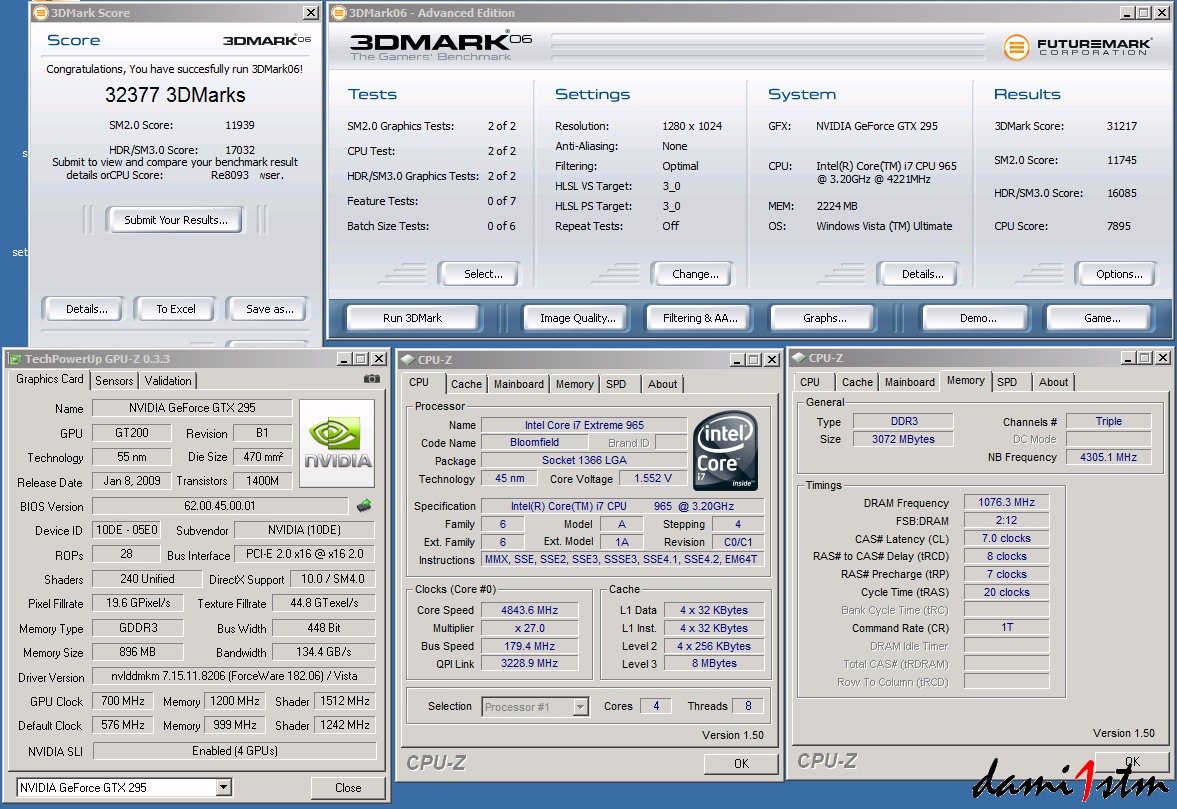Click the Core Voltage 1.552 V value
The height and width of the screenshot is (809, 1177).
tap(652, 478)
